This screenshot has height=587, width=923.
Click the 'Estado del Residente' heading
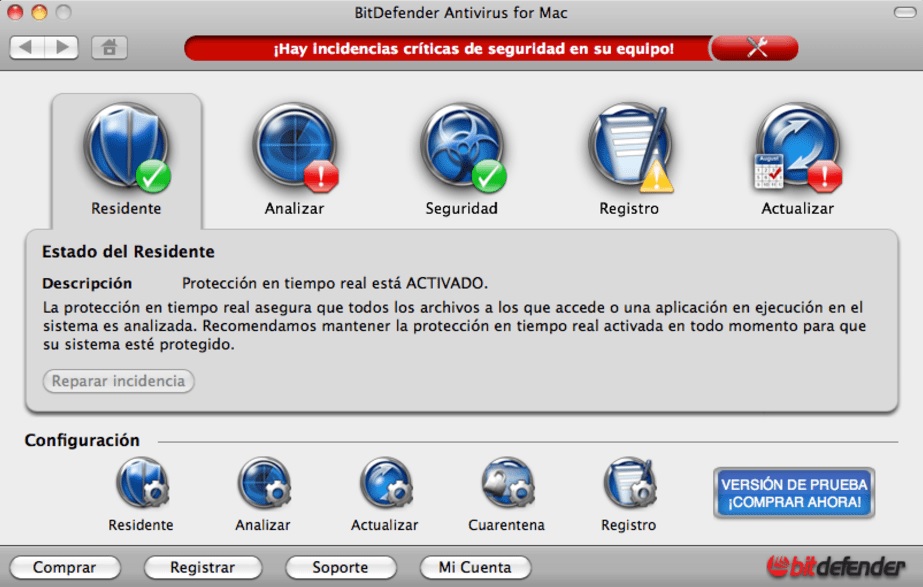(128, 252)
